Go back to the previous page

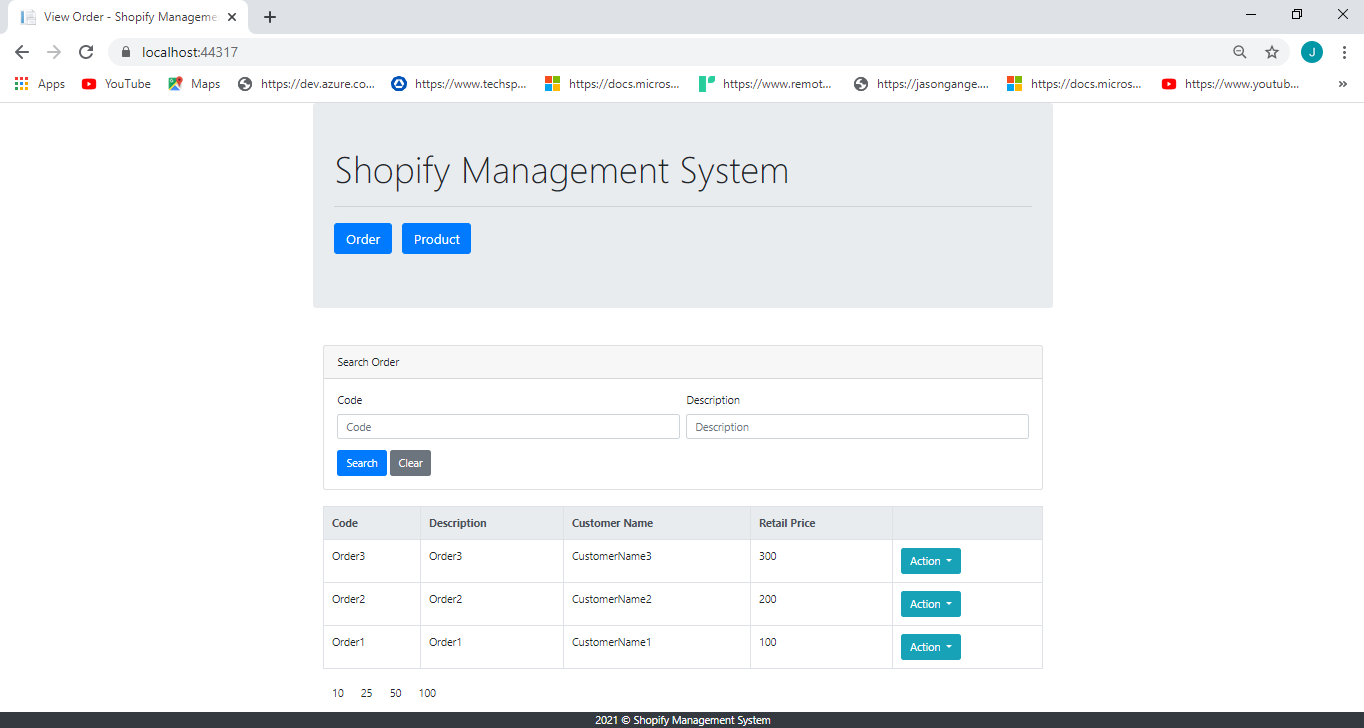click(x=22, y=52)
